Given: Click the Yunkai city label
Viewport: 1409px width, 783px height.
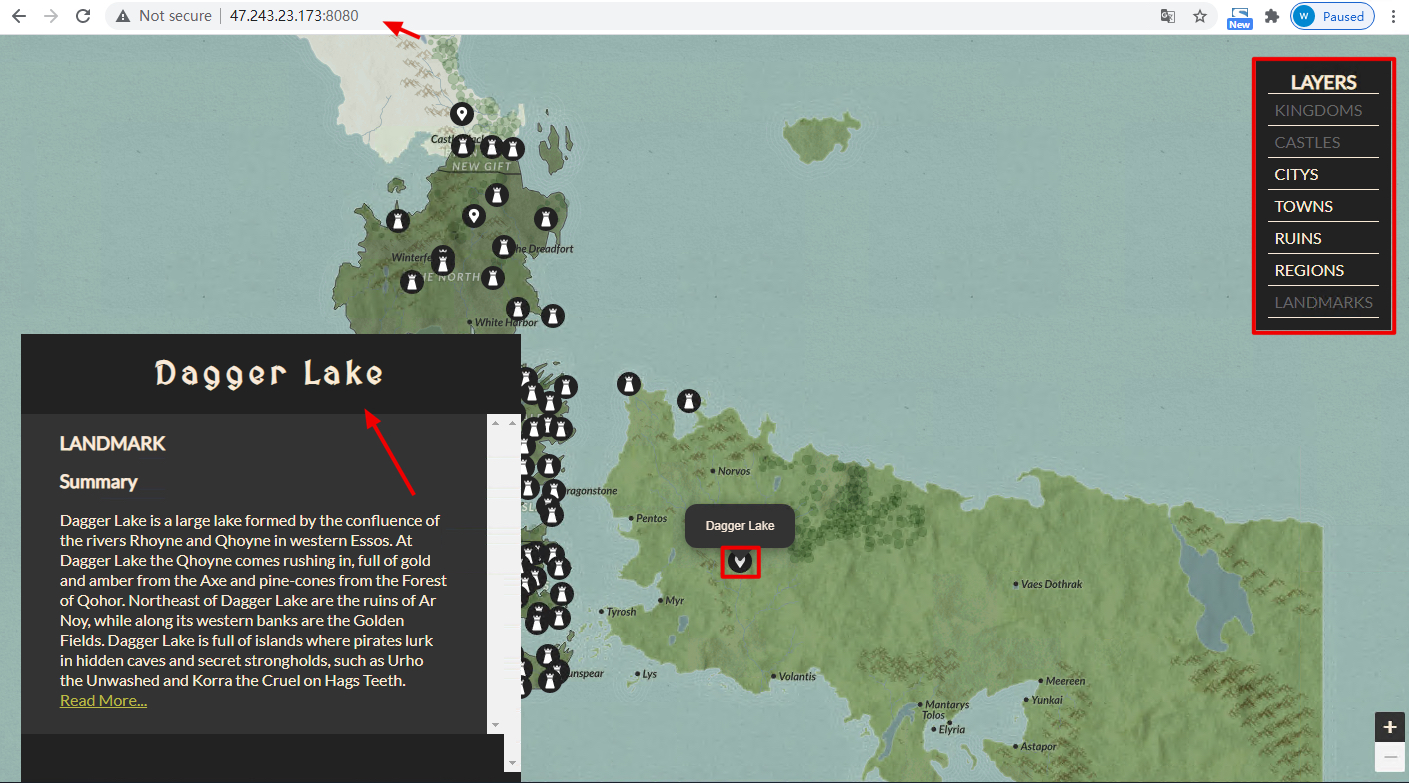Looking at the screenshot, I should point(1047,700).
